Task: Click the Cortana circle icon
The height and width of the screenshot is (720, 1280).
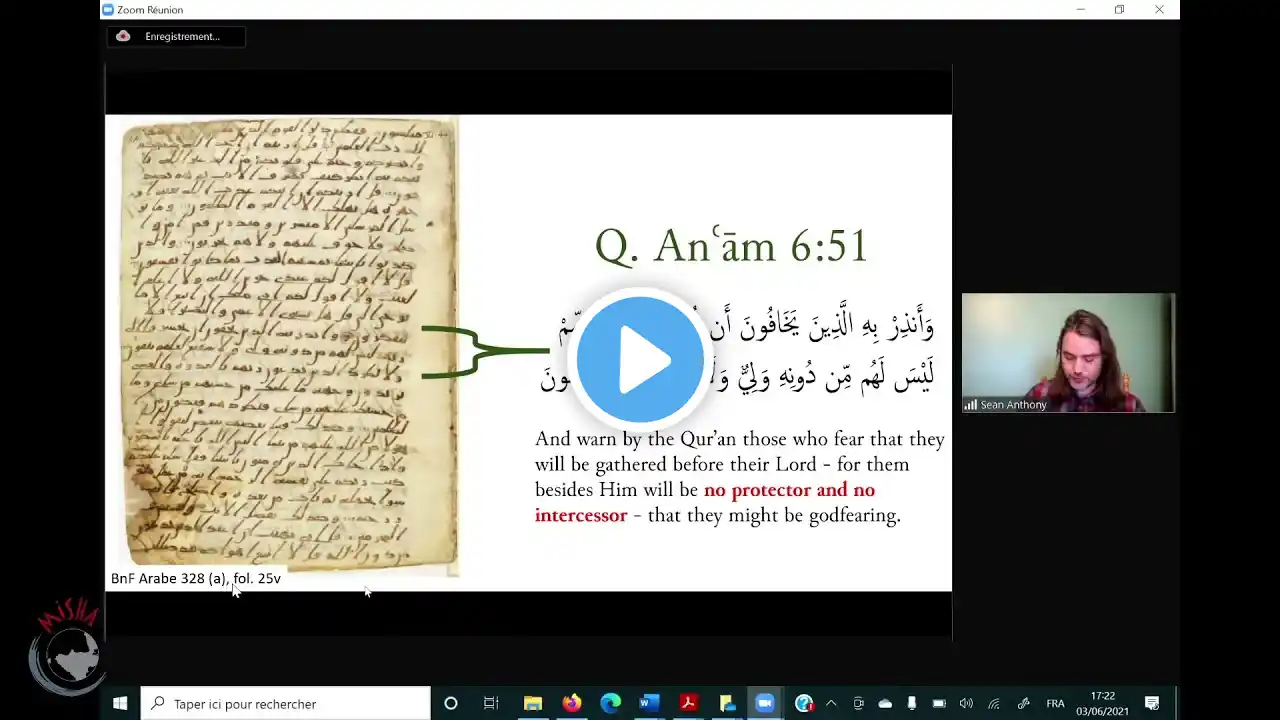Action: click(451, 704)
